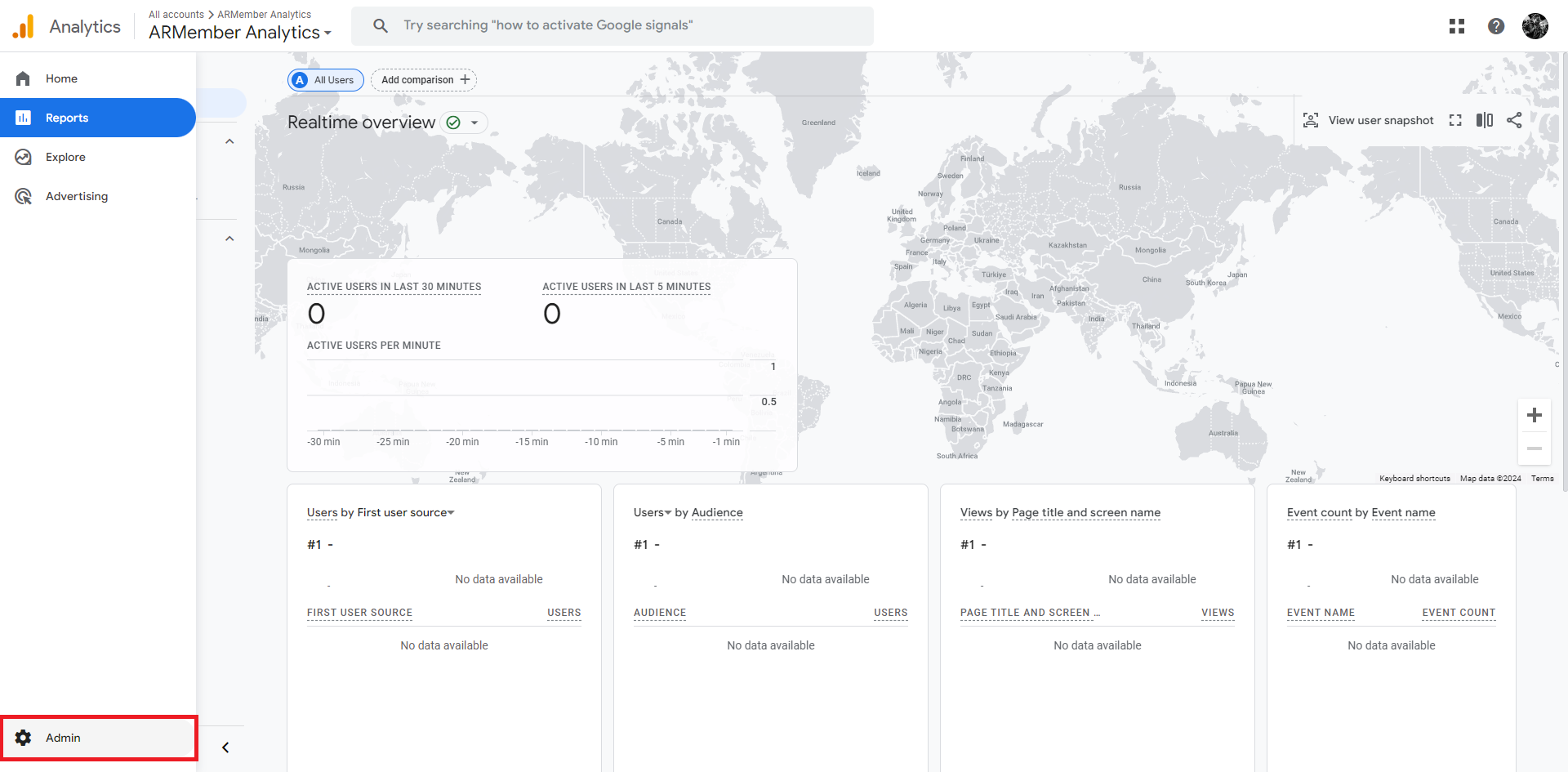Open the help question mark icon

pyautogui.click(x=1496, y=26)
